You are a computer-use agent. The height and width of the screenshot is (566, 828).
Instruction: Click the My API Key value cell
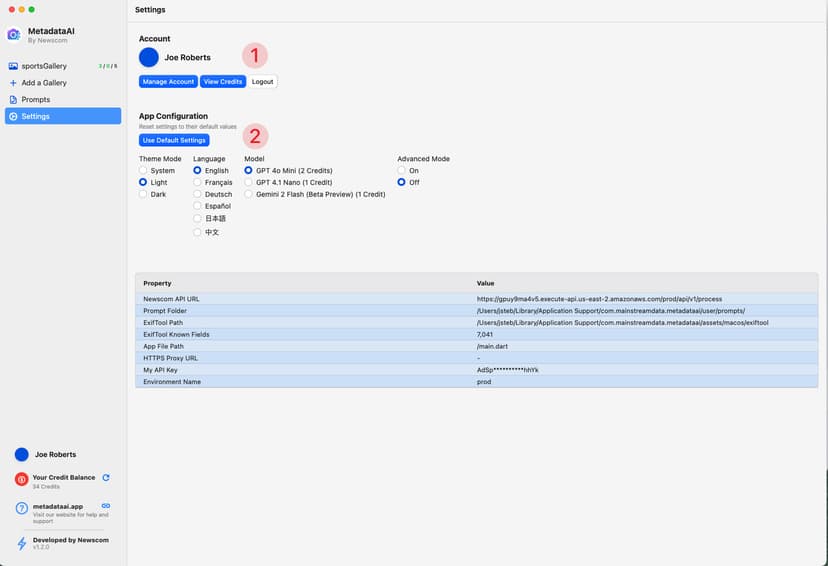coord(509,369)
